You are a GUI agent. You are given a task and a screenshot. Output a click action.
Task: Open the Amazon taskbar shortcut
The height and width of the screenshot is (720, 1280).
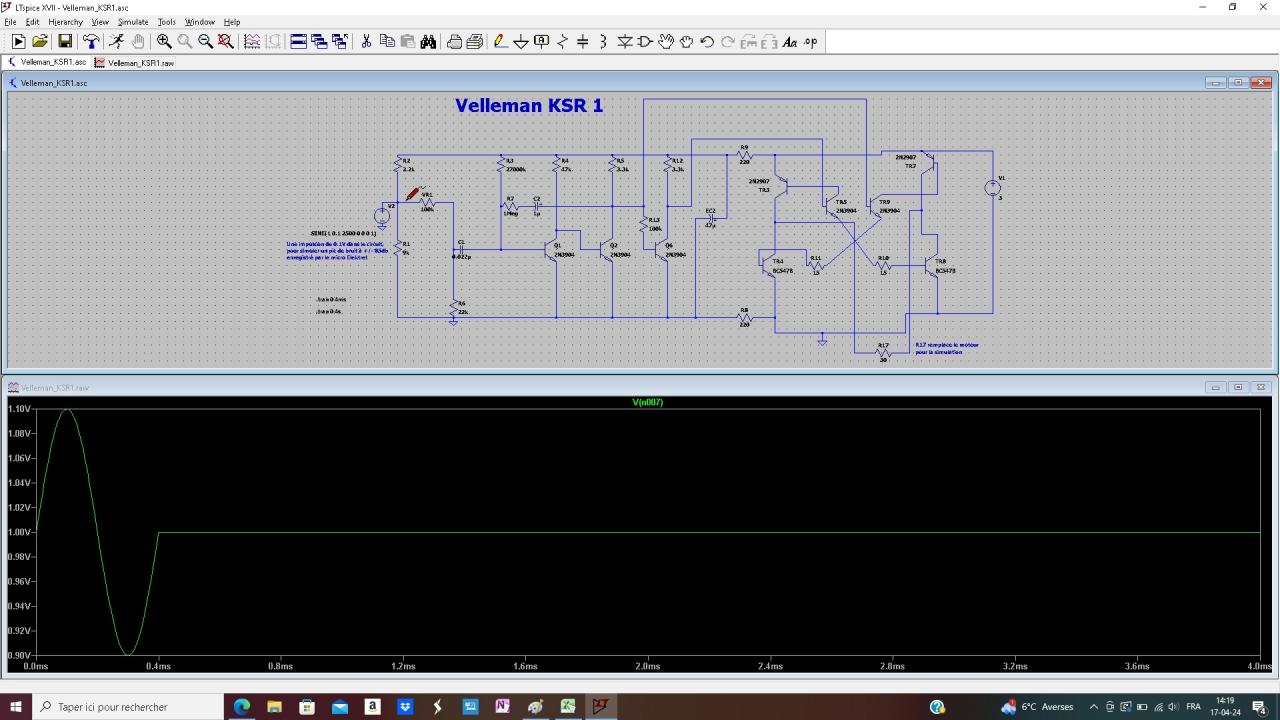click(x=372, y=707)
